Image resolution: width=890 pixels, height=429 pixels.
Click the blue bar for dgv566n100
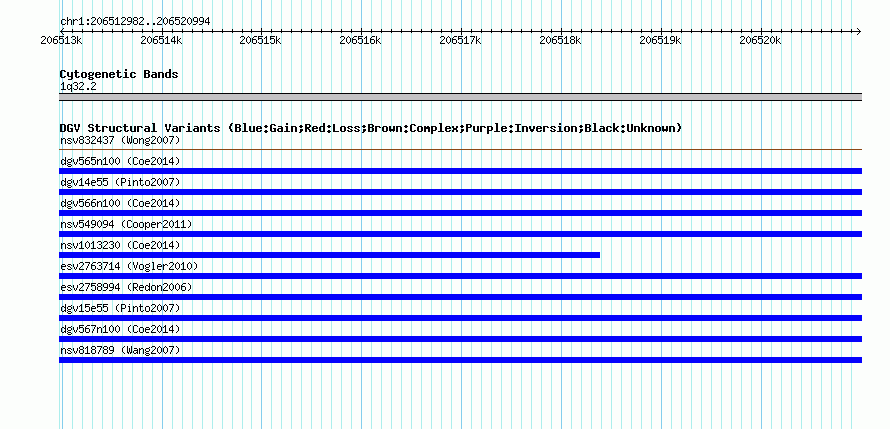point(460,213)
